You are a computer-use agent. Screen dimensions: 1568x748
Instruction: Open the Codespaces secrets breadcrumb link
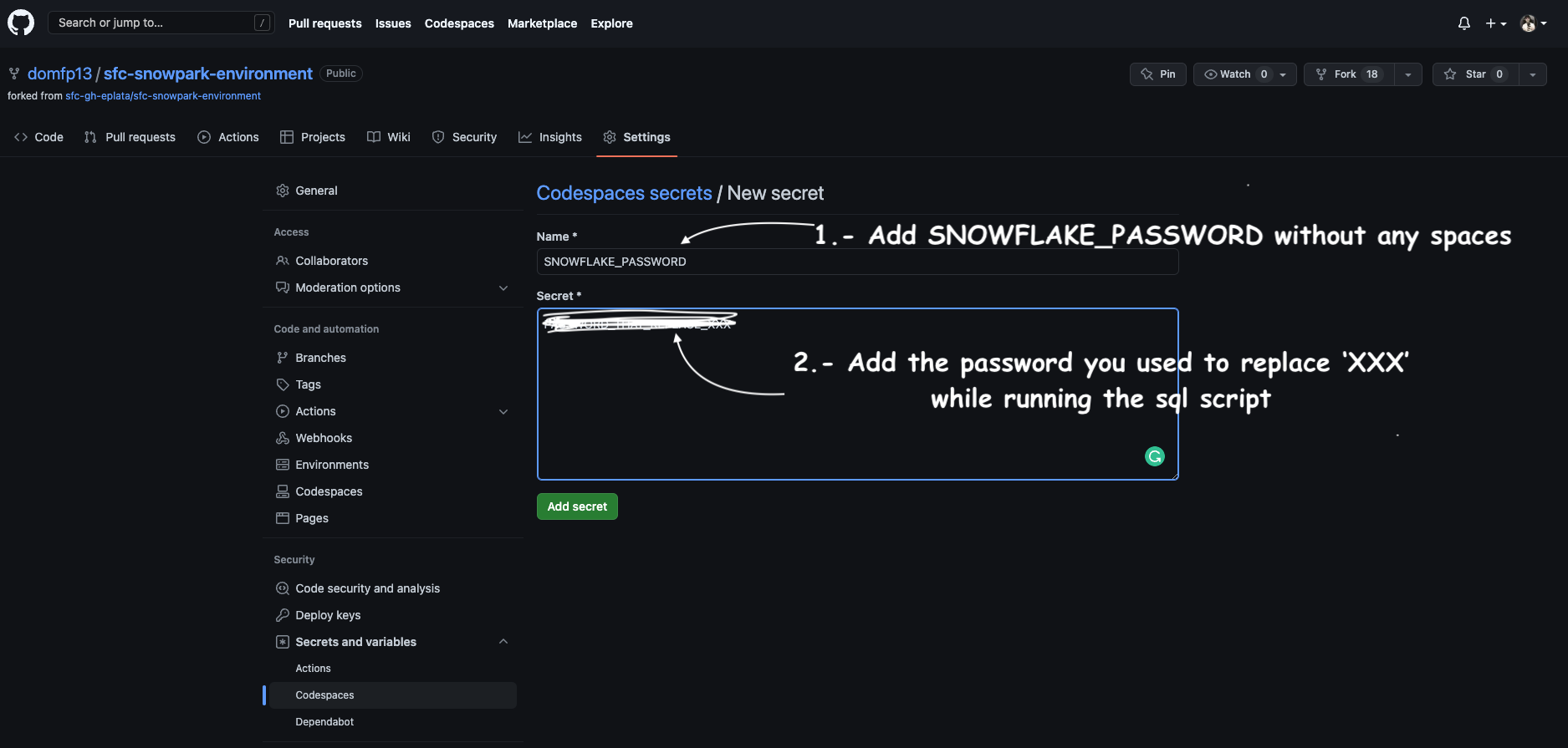[624, 193]
